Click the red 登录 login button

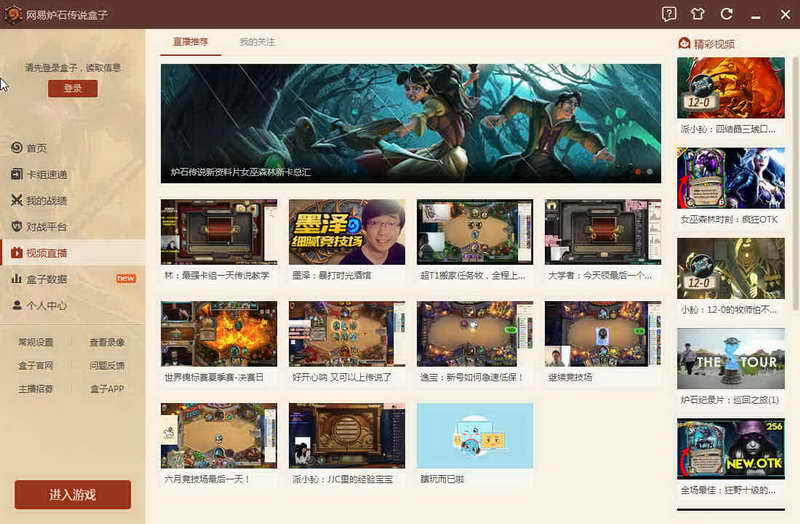72,88
